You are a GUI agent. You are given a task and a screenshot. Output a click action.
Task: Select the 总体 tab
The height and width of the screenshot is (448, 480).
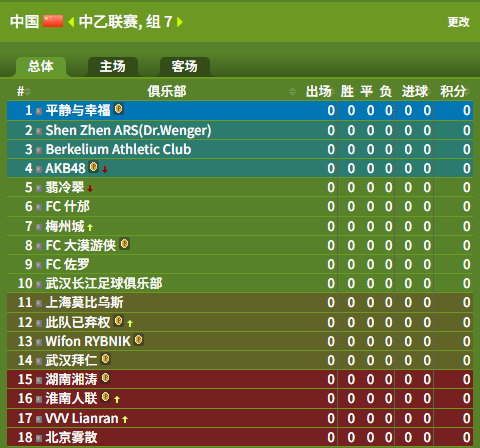(x=41, y=66)
